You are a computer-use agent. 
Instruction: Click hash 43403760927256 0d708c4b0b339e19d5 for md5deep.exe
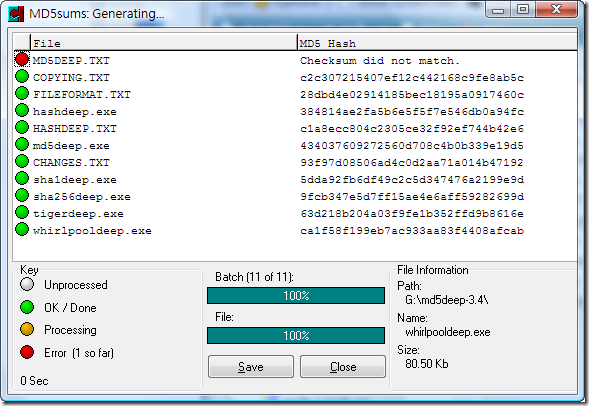412,145
